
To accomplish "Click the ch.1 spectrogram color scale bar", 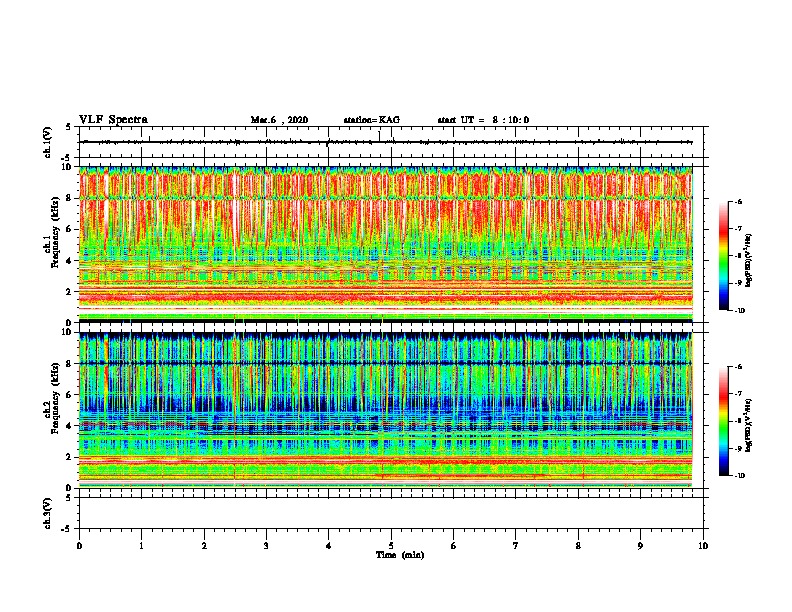I will click(724, 256).
